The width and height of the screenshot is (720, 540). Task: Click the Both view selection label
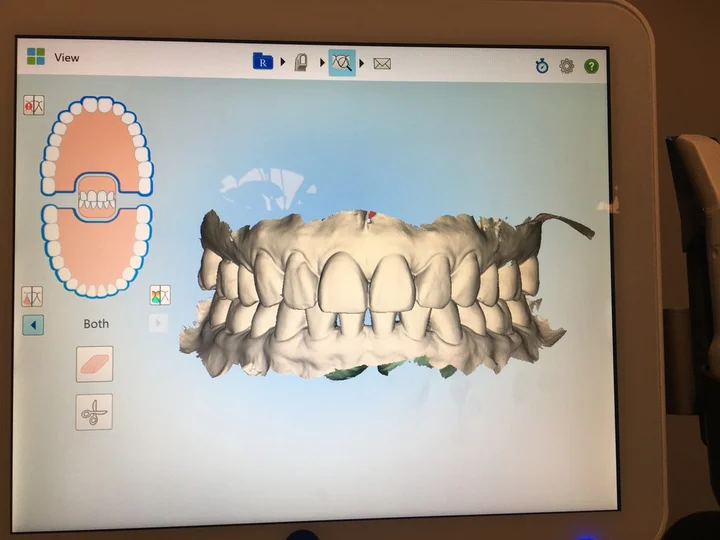click(x=96, y=324)
